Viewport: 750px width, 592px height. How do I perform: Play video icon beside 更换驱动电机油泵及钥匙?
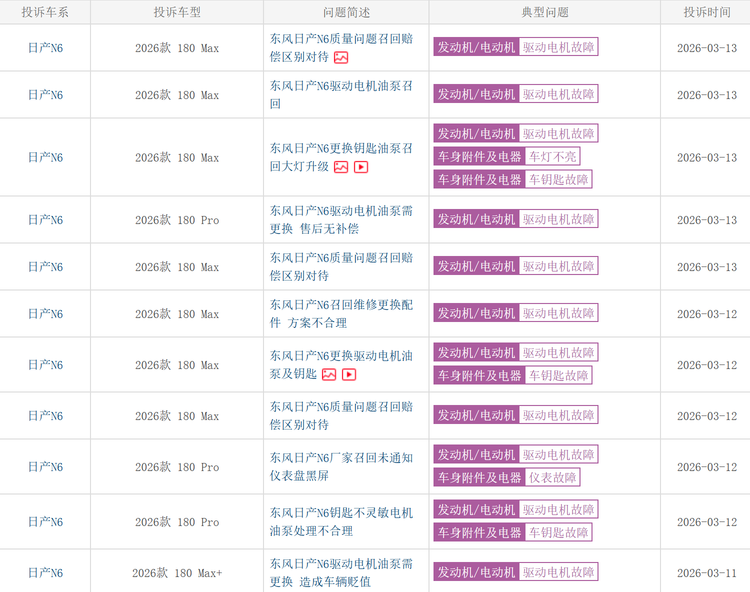tap(349, 374)
